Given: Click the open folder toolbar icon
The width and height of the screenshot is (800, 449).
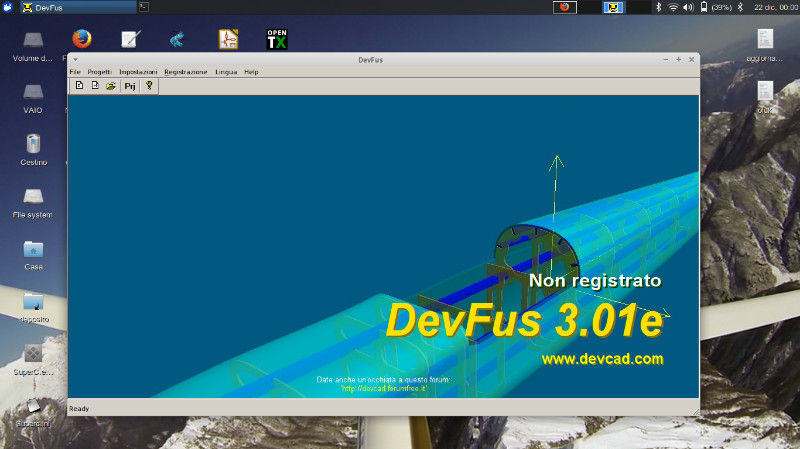Looking at the screenshot, I should click(x=111, y=86).
